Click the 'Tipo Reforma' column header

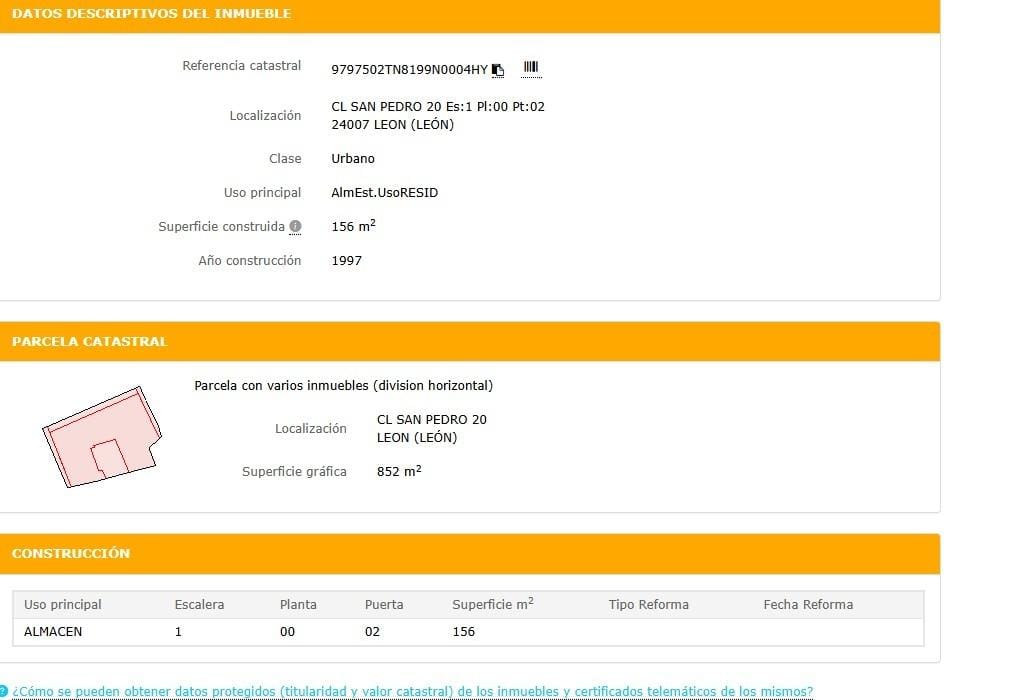649,604
